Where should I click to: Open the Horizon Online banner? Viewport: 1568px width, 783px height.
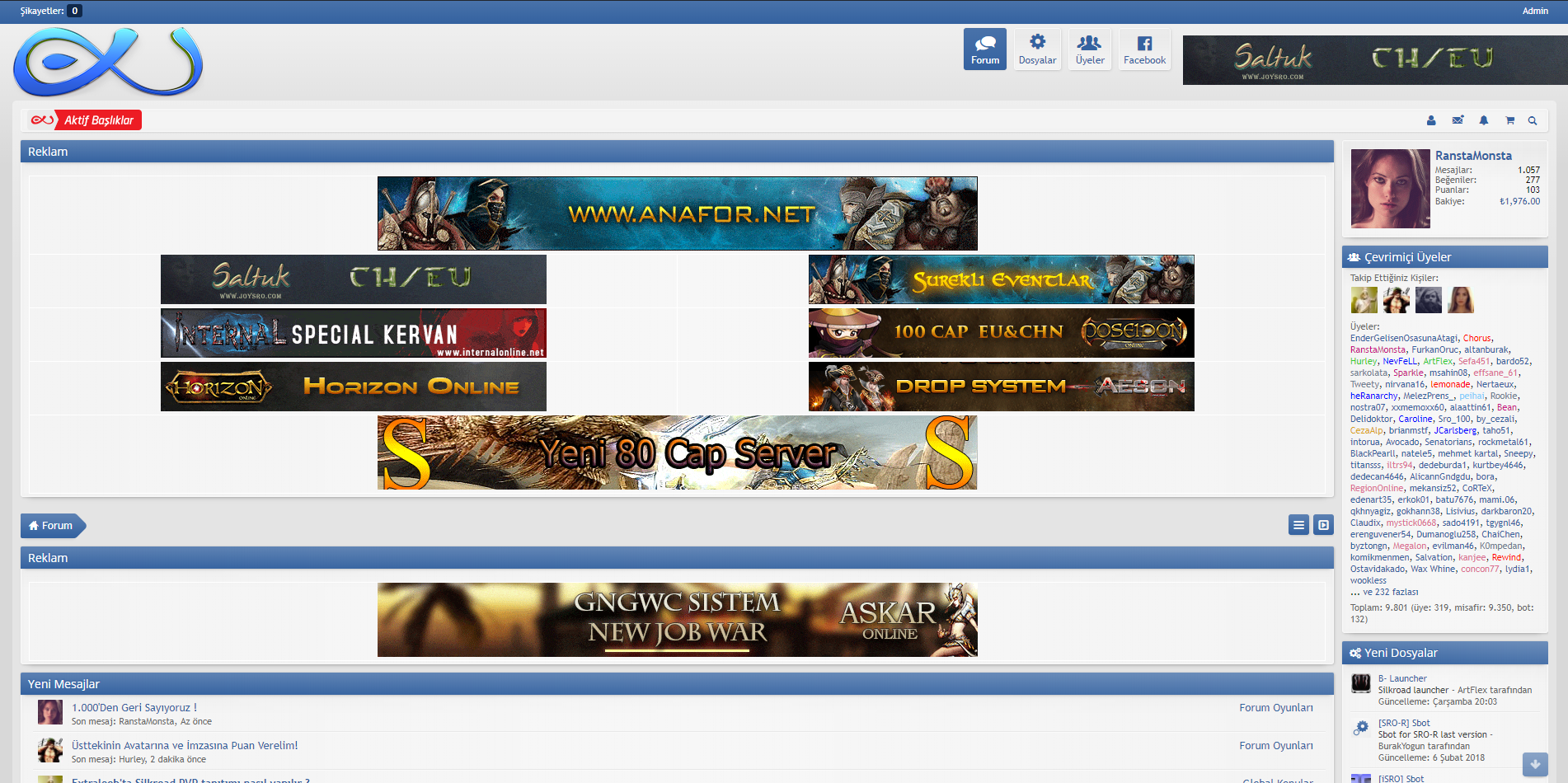354,387
